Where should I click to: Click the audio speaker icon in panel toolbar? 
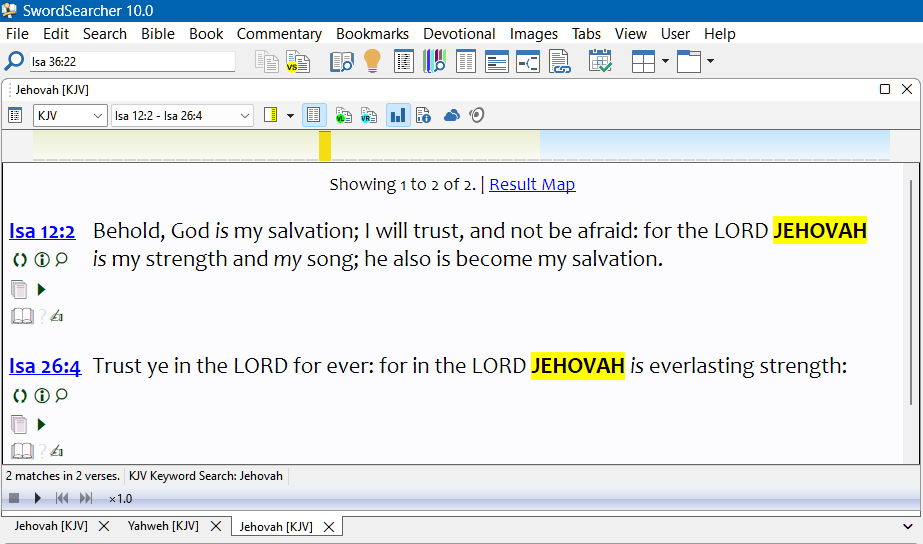coord(477,115)
